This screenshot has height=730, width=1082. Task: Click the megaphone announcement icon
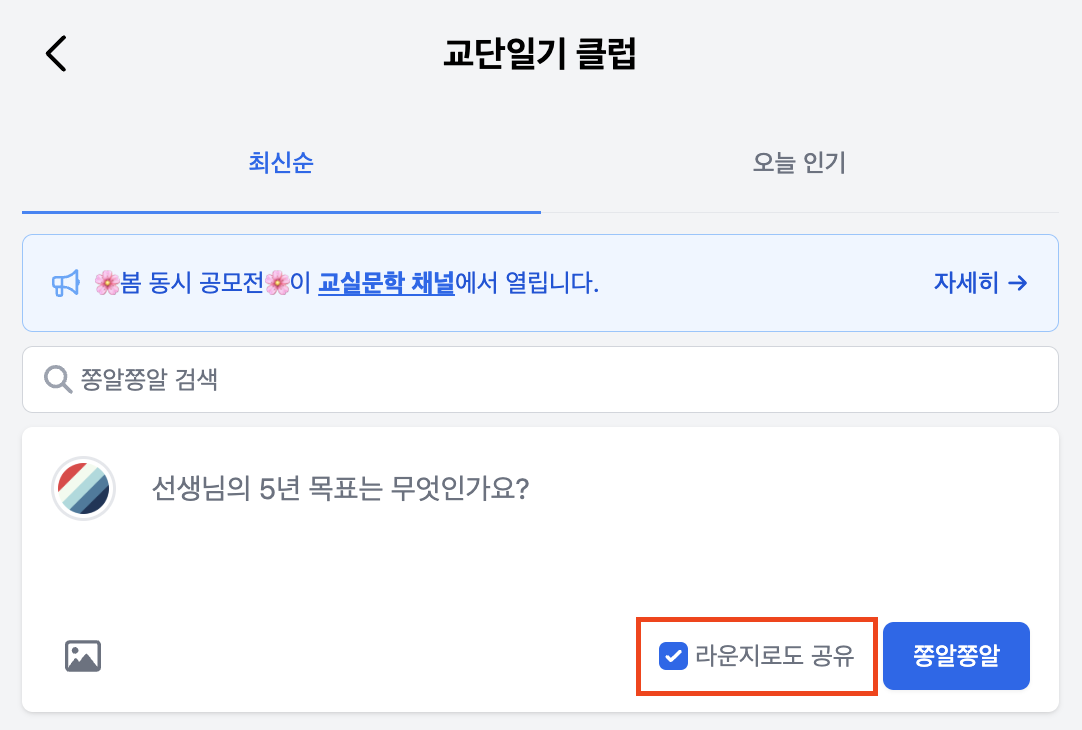[65, 283]
